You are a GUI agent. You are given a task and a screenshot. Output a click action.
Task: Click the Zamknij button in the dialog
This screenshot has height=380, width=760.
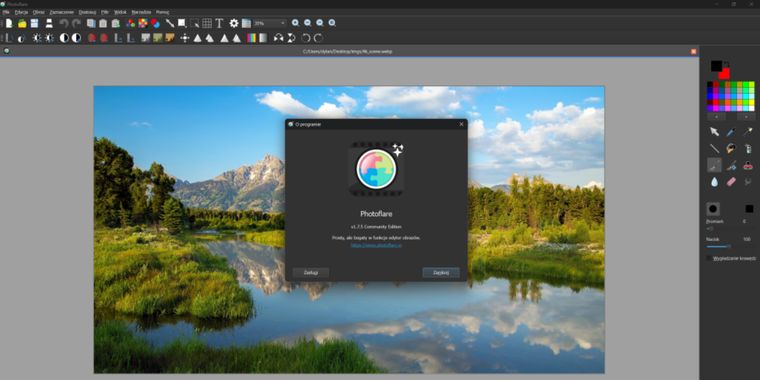[x=441, y=273]
